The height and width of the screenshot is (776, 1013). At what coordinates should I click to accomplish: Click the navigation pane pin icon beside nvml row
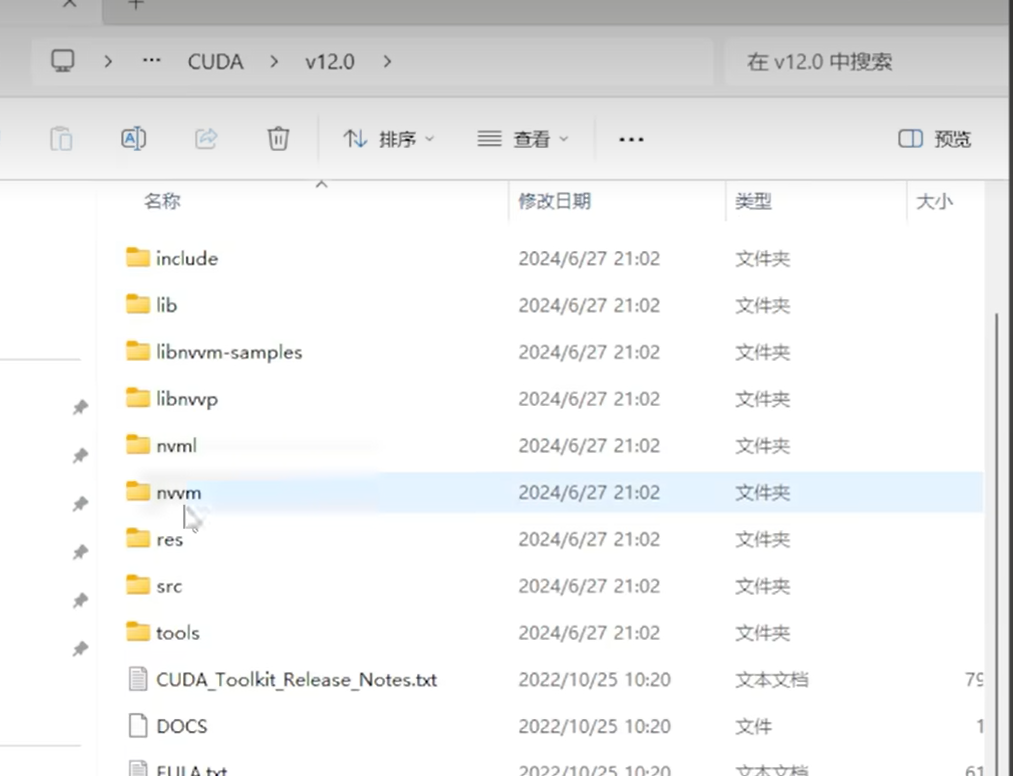point(80,456)
